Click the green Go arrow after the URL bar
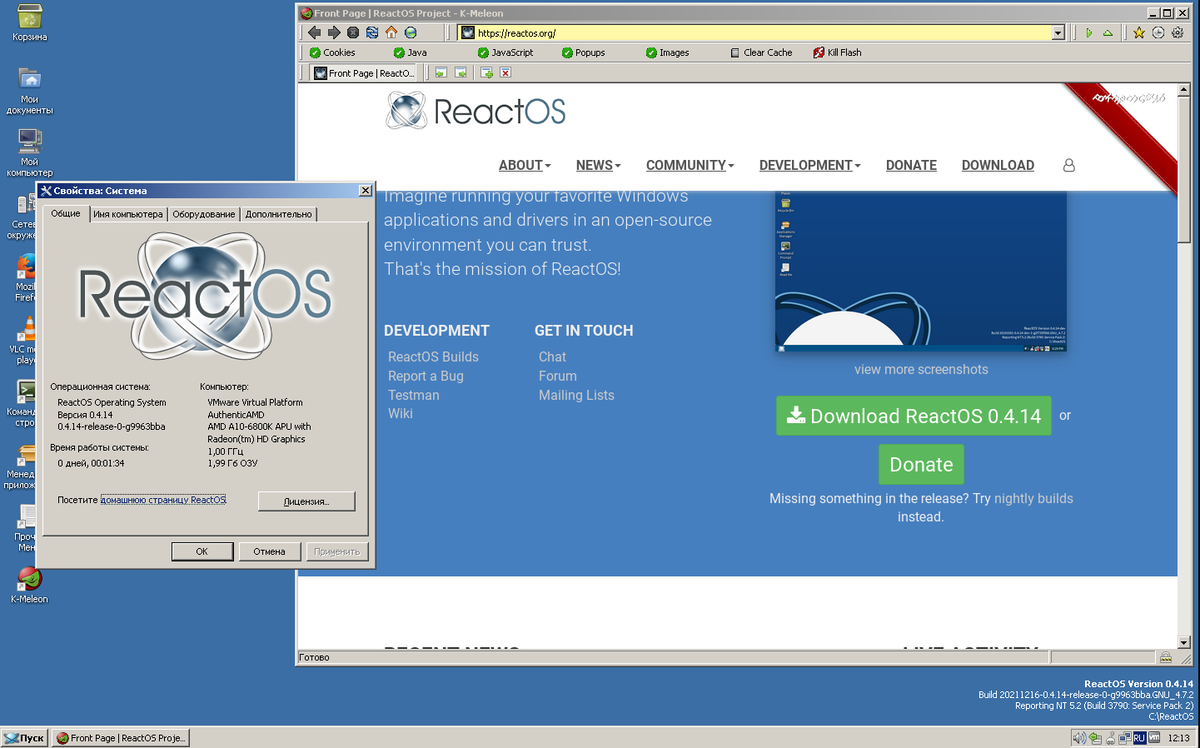 pos(1089,33)
